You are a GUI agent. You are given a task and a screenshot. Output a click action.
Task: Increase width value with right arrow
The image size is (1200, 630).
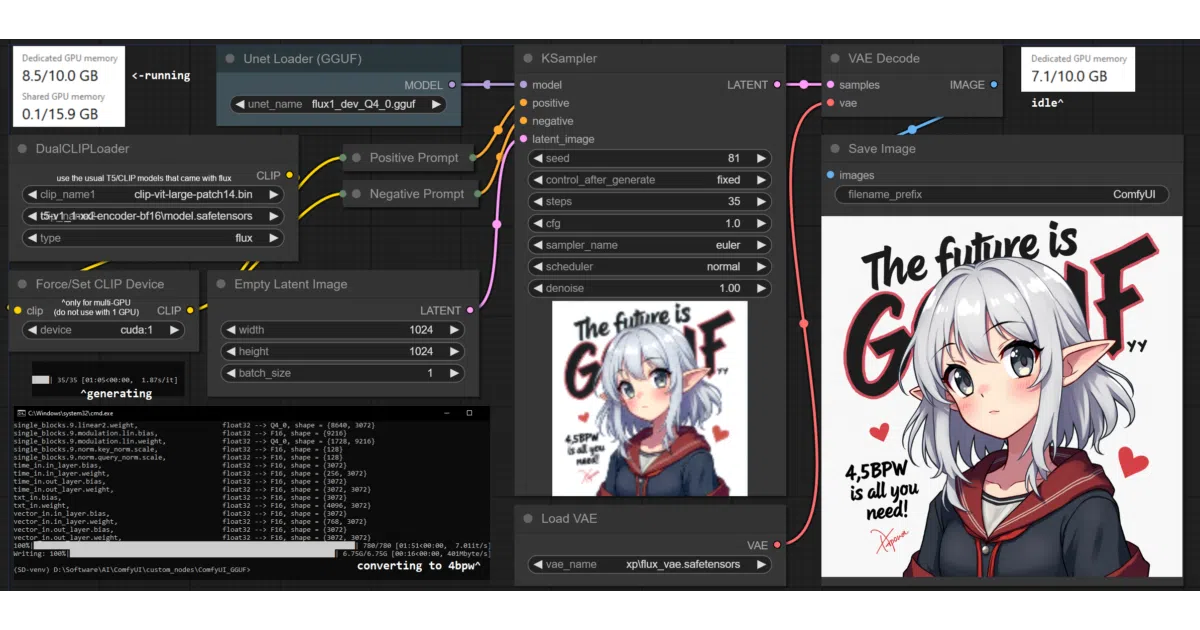pos(454,330)
